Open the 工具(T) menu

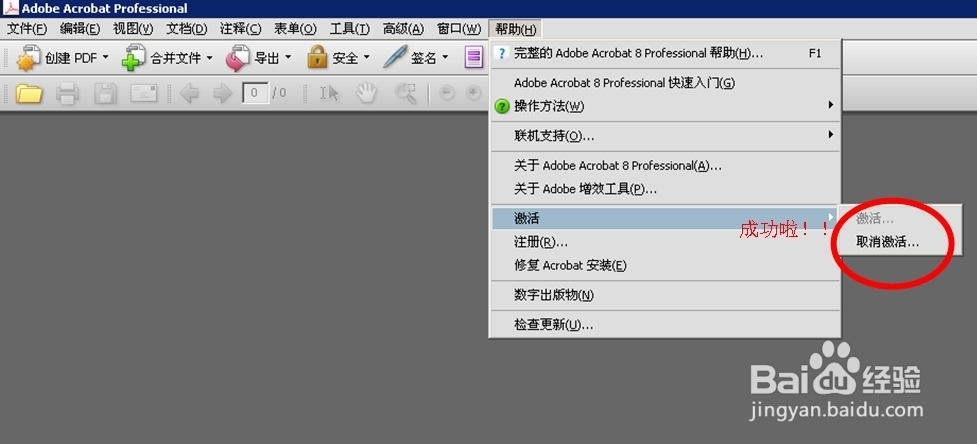click(x=350, y=29)
